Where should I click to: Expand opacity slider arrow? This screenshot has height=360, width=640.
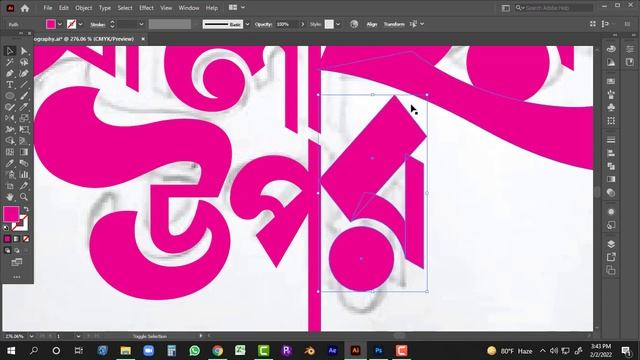302,24
